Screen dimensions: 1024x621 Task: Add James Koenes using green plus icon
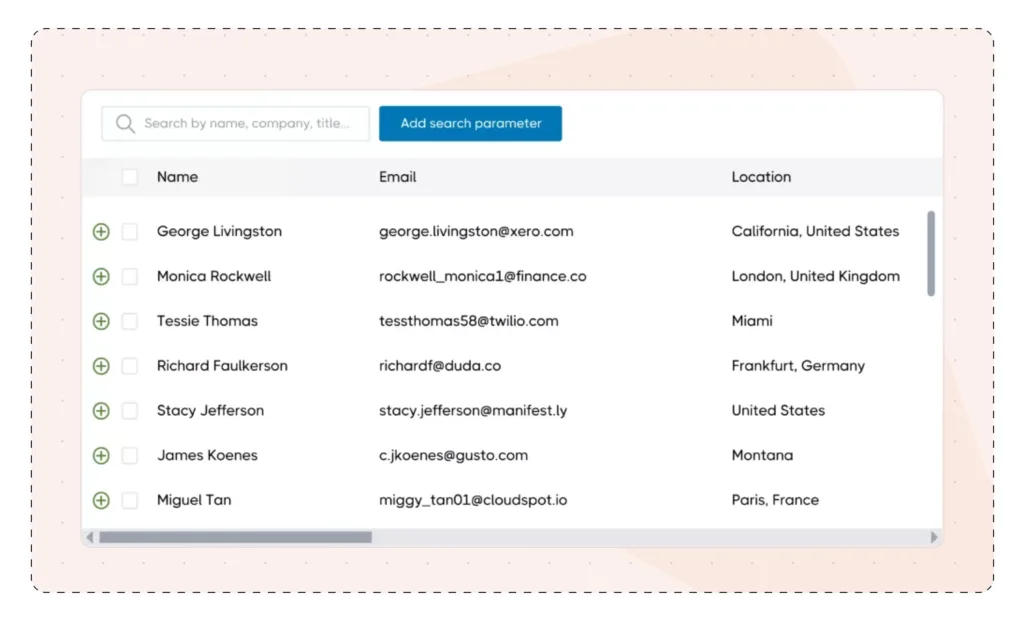[x=101, y=455]
